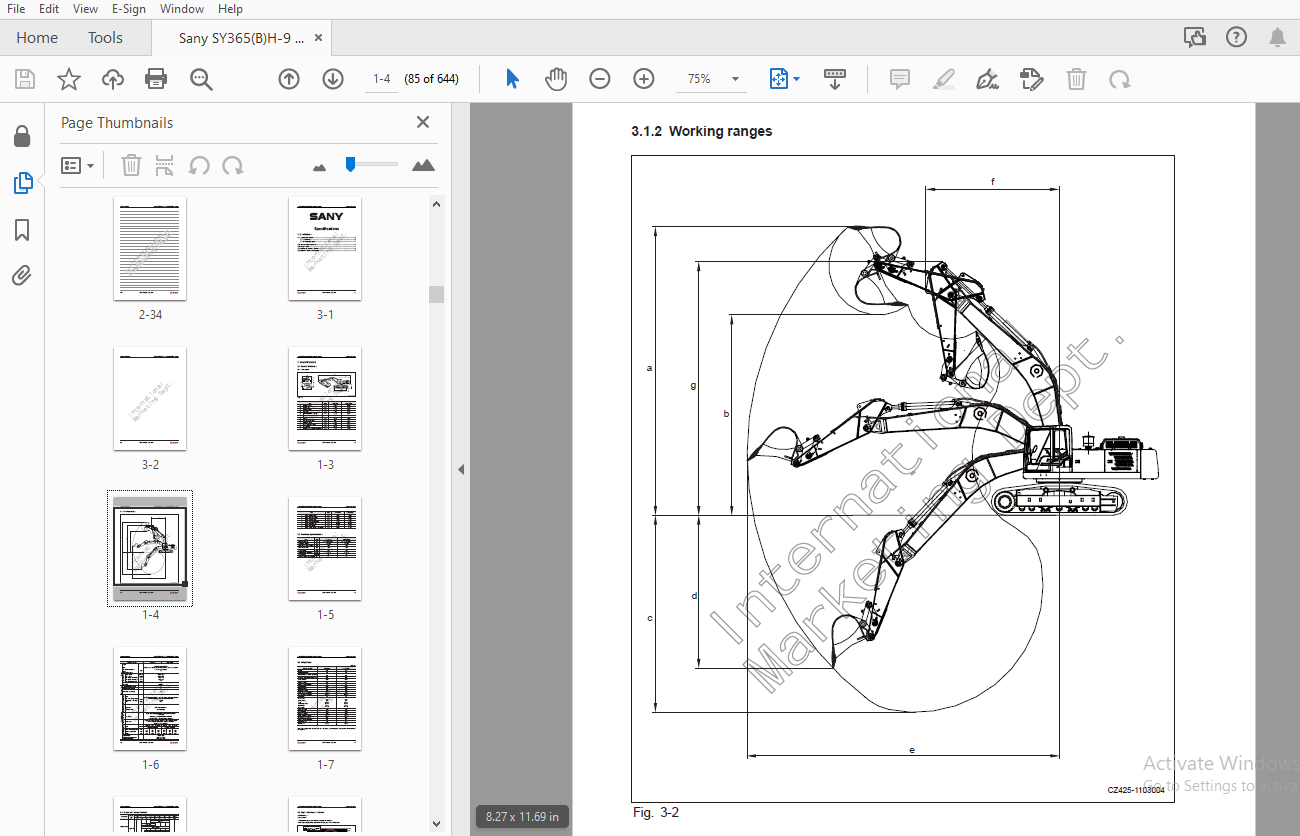Image resolution: width=1300 pixels, height=836 pixels.
Task: Upload the file via the cloud arrow icon
Action: pos(113,79)
